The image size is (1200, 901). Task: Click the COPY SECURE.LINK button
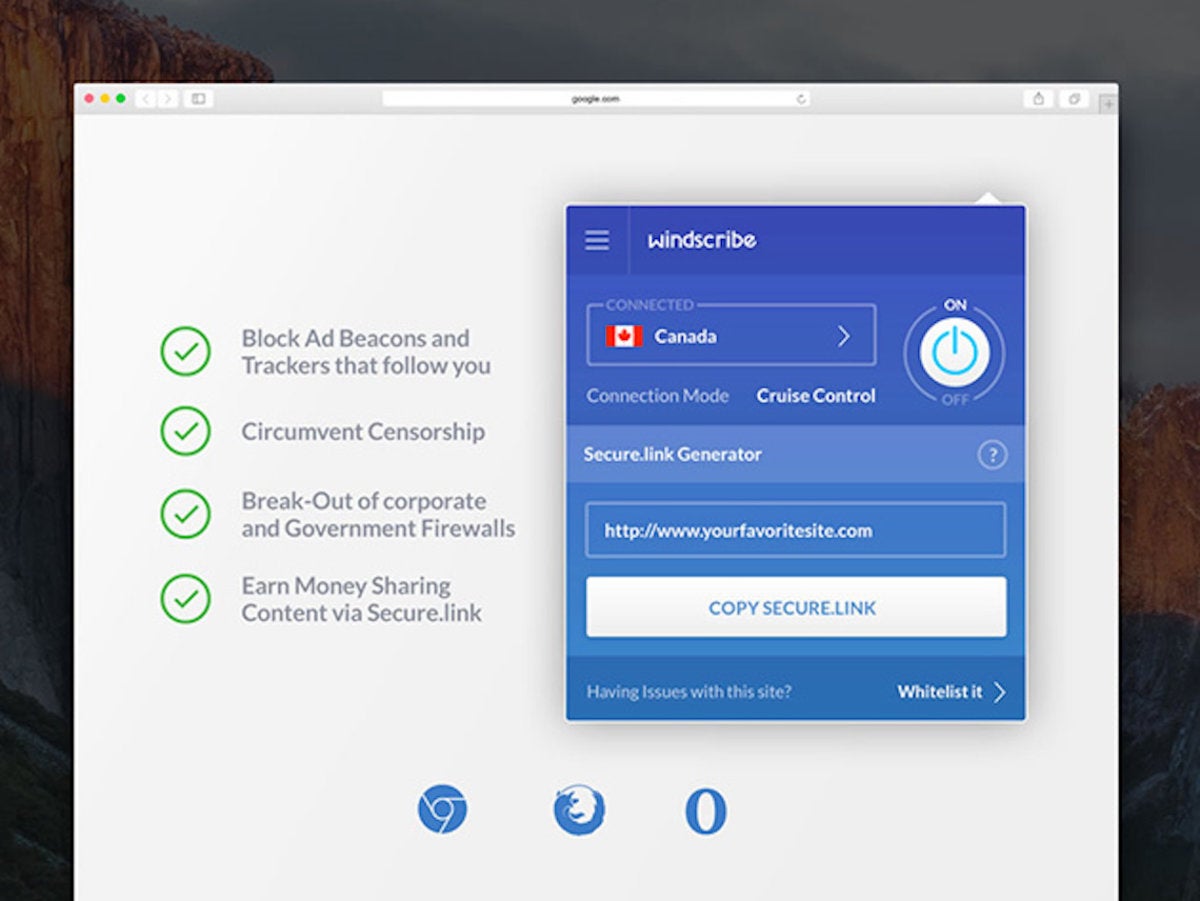point(796,607)
